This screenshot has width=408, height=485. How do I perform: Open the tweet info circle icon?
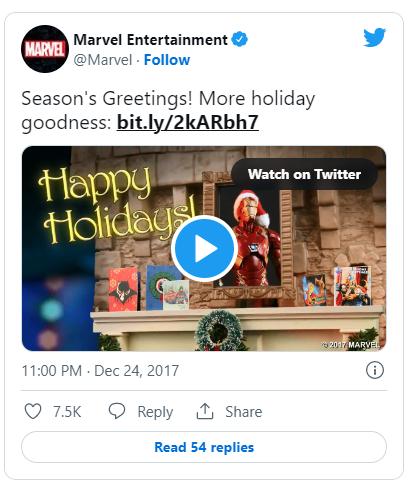click(375, 370)
